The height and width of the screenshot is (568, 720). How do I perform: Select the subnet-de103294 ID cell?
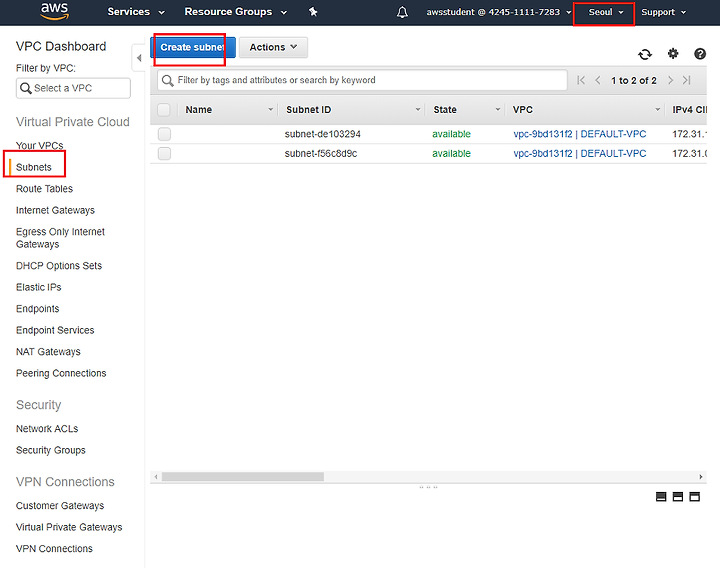(x=322, y=134)
